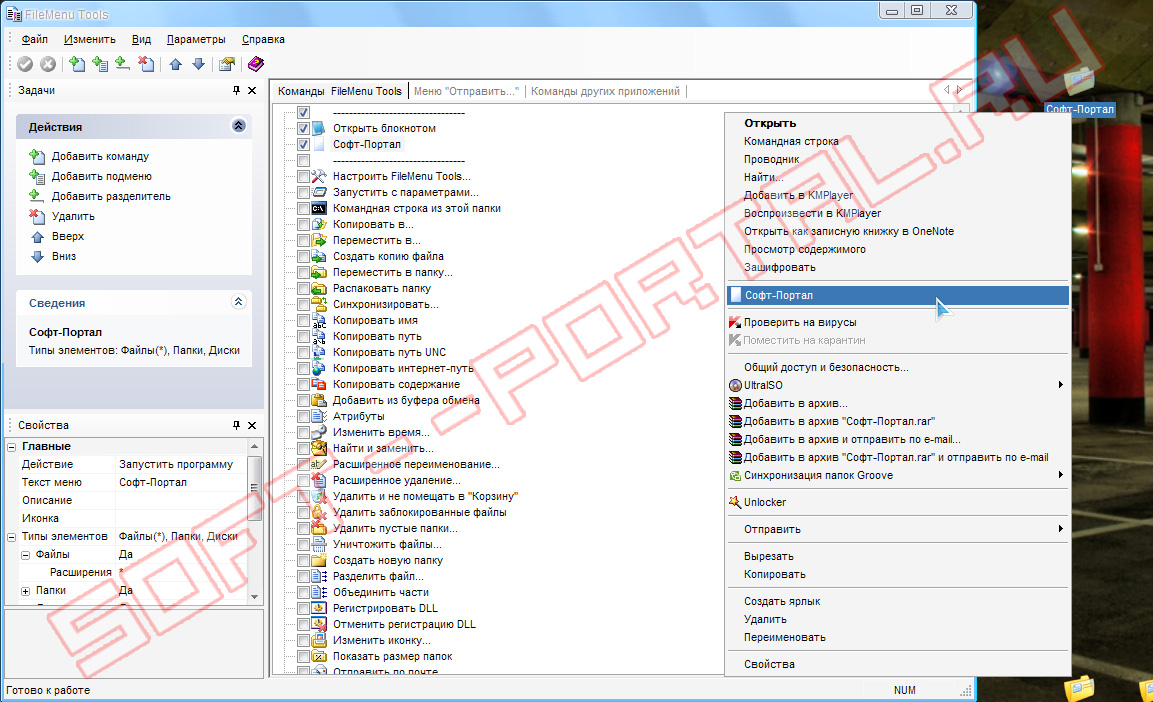Image resolution: width=1153 pixels, height=702 pixels.
Task: Click the Синхронизация папок Groove icon
Action: click(735, 476)
